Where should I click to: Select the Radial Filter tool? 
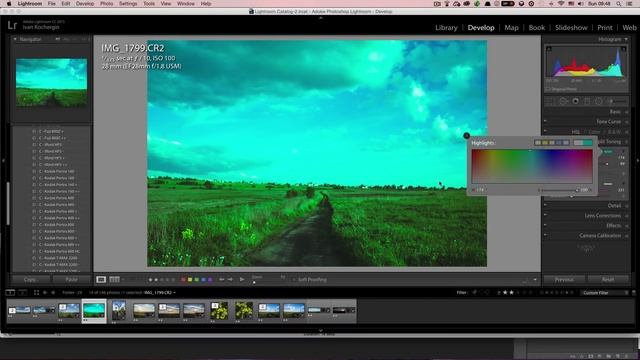click(598, 101)
